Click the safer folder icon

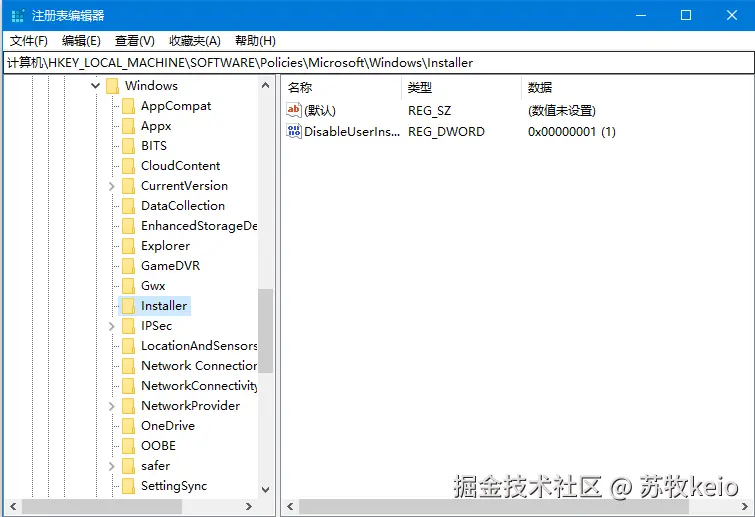tap(129, 466)
